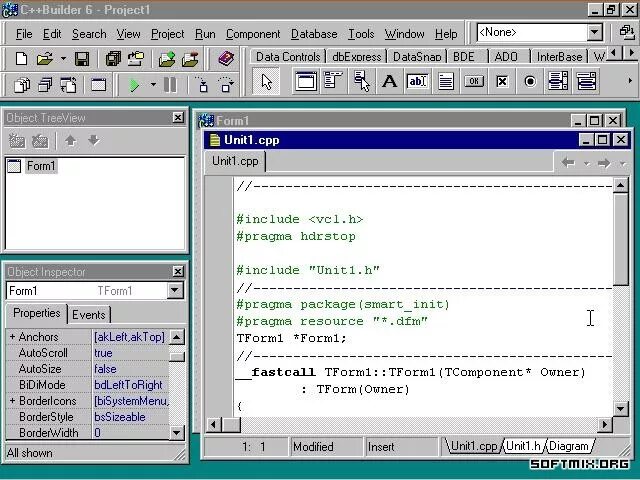The image size is (640, 480).
Task: Open the Help contents book icon
Action: click(x=226, y=59)
